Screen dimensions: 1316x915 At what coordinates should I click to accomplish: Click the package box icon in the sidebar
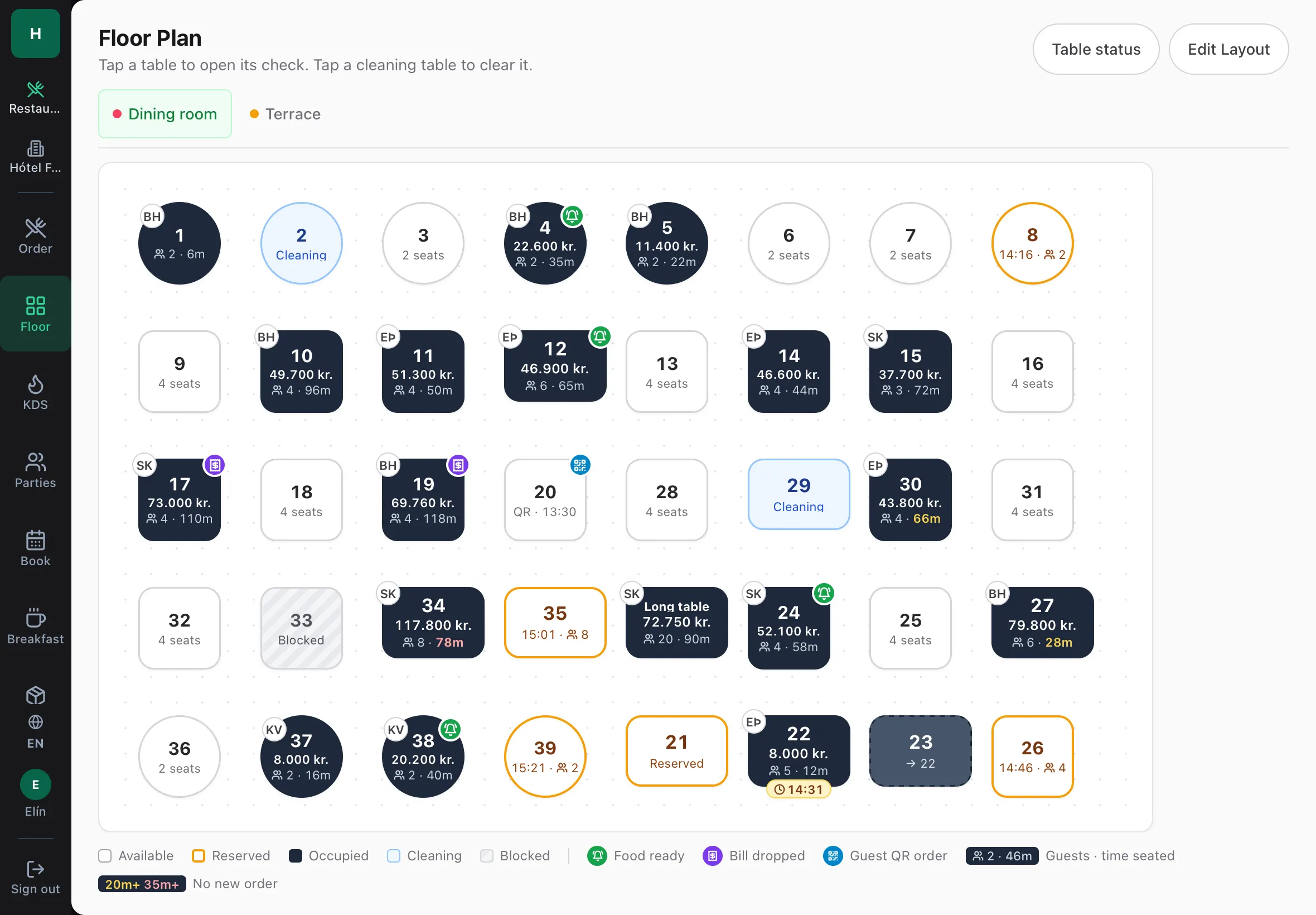[x=35, y=695]
